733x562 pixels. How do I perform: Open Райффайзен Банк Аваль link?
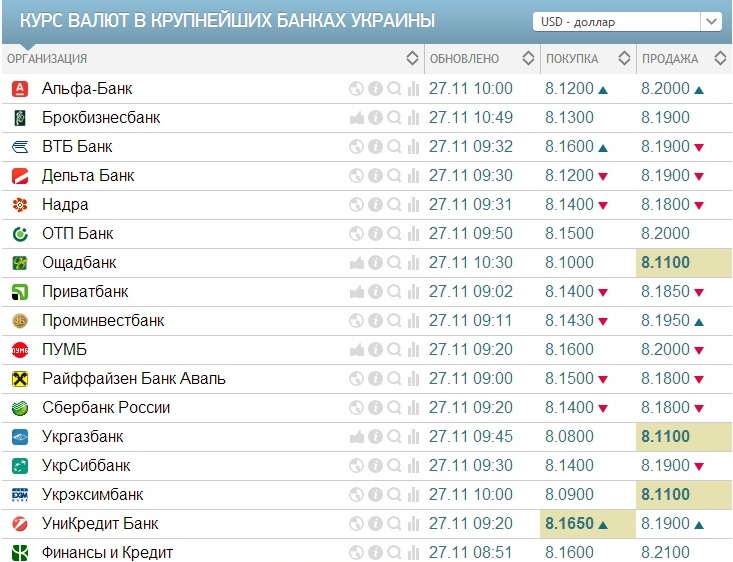click(x=134, y=378)
